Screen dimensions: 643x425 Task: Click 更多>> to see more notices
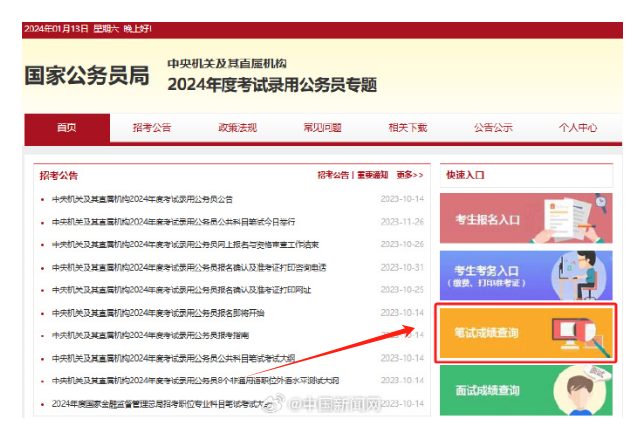410,175
